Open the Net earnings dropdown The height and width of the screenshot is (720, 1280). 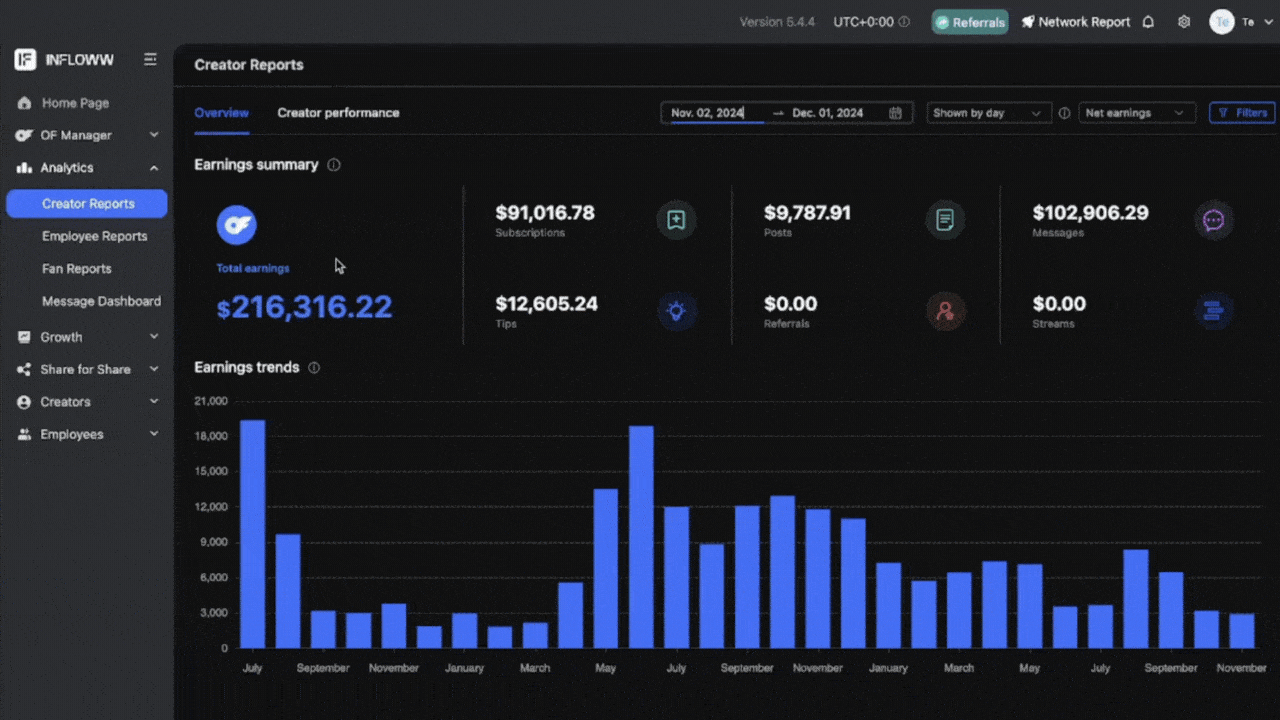(x=1136, y=113)
